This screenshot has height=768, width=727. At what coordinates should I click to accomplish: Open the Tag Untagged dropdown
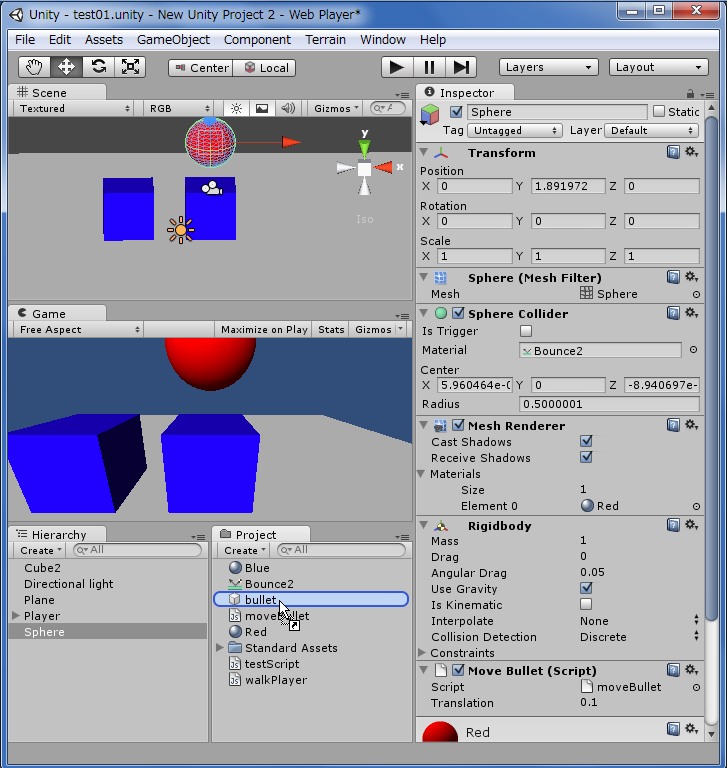pos(514,130)
